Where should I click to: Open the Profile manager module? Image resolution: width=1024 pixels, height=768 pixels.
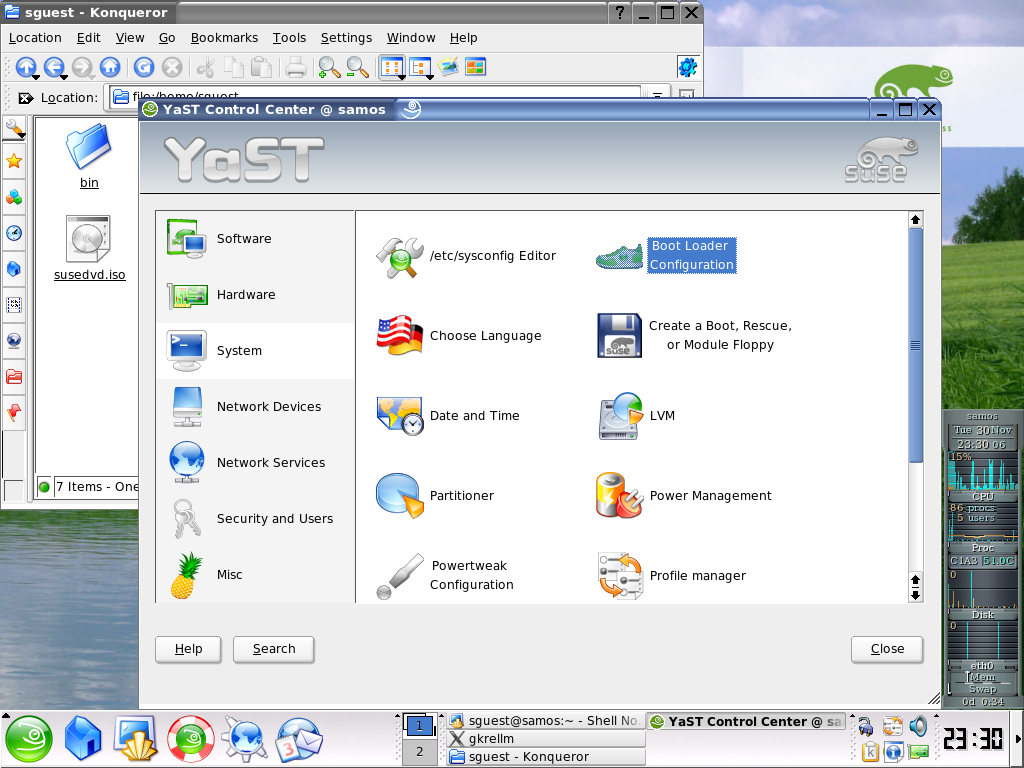[671, 575]
